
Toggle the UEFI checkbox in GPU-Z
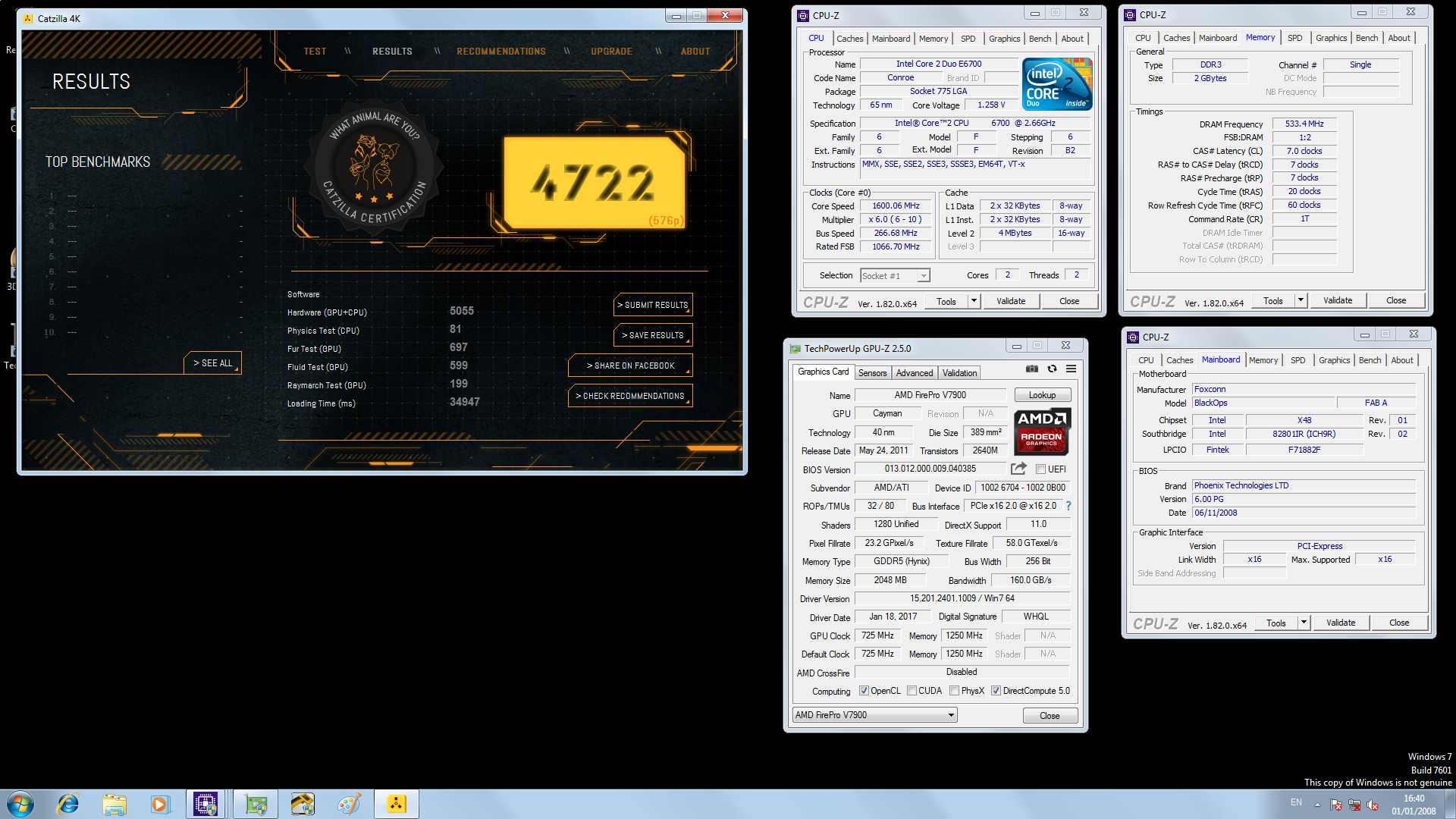pos(1040,469)
